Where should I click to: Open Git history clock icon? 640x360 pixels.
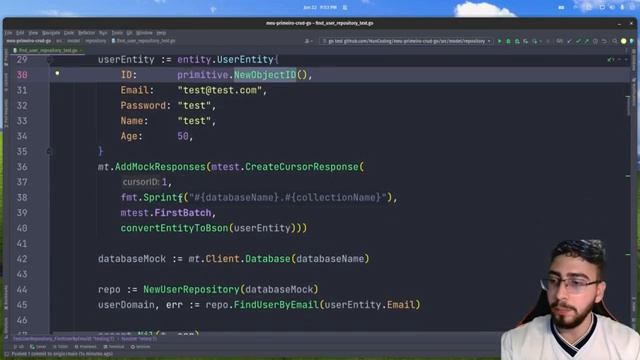click(x=596, y=41)
